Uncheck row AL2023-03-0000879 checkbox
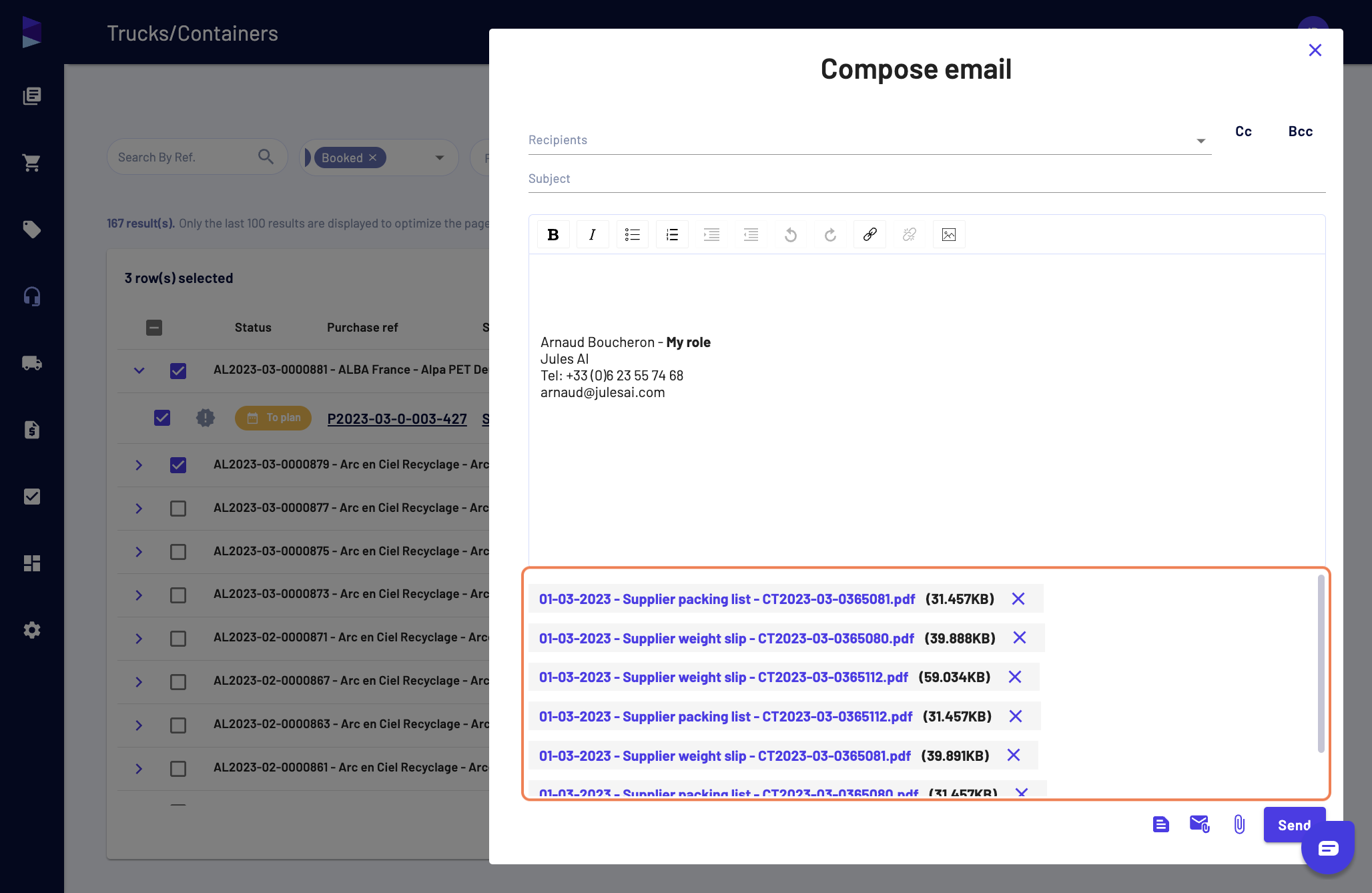This screenshot has width=1372, height=893. tap(178, 465)
